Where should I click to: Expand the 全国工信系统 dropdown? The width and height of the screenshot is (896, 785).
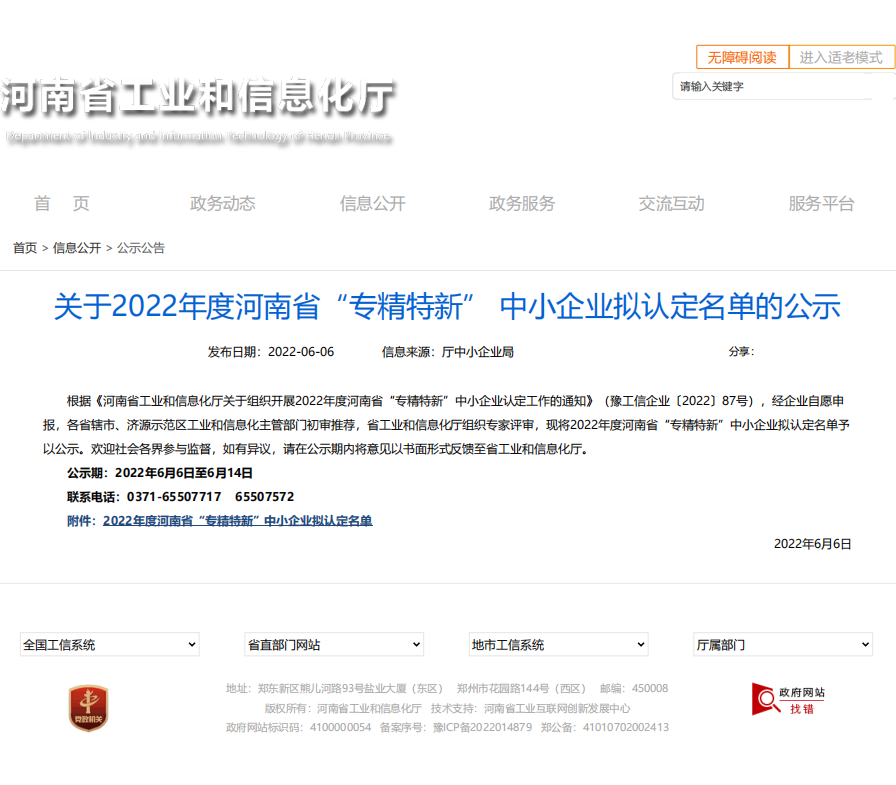click(110, 645)
